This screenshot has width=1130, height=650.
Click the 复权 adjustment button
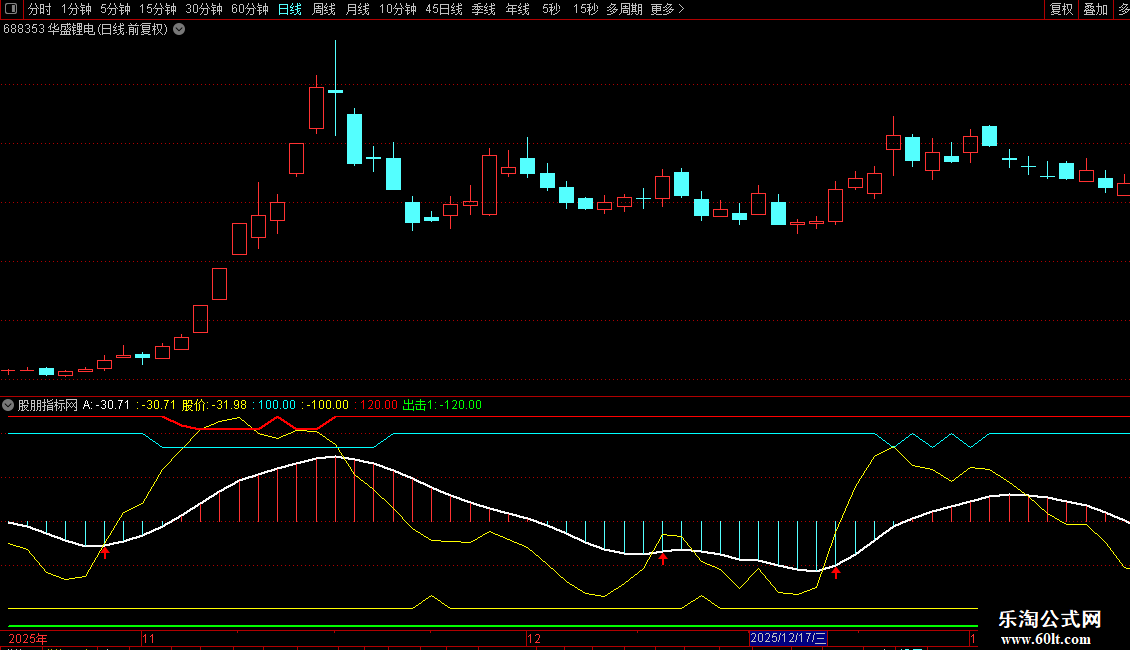(1061, 9)
